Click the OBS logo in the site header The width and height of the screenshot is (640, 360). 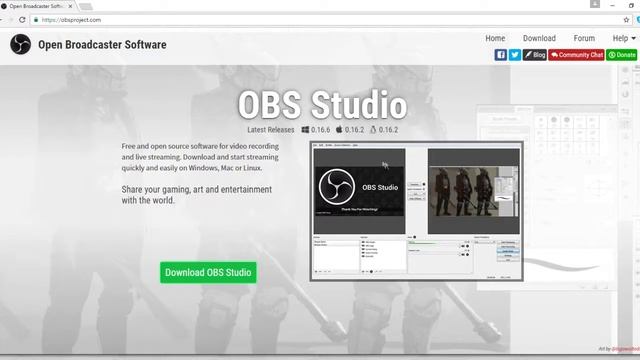coord(20,44)
